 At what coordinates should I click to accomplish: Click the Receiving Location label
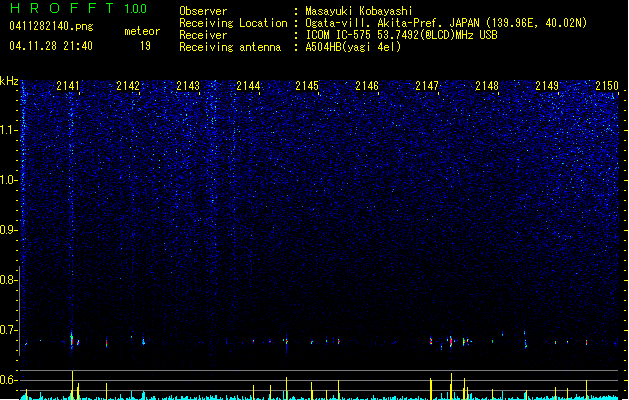click(x=233, y=23)
